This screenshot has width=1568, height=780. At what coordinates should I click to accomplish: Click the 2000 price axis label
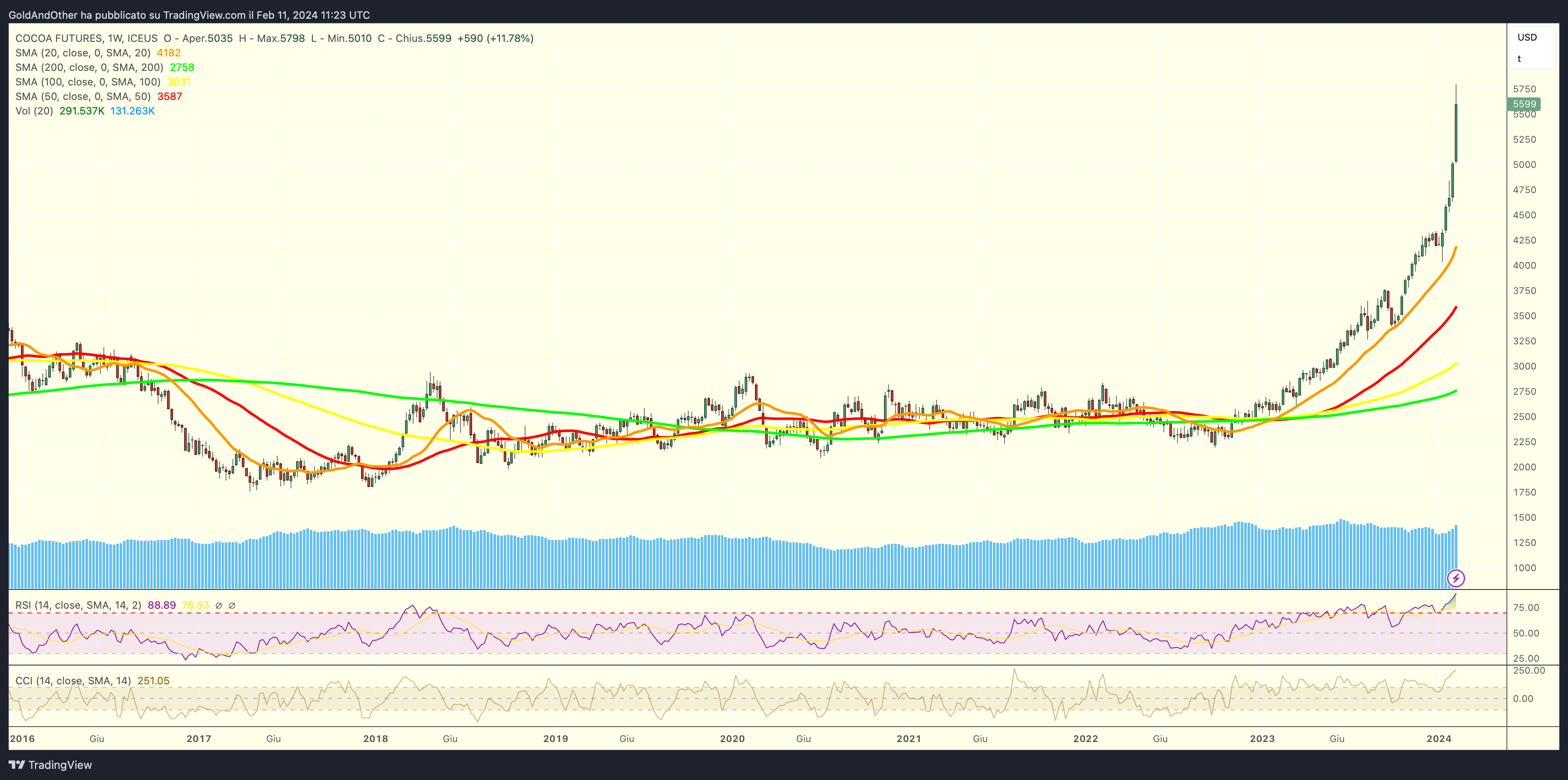pos(1524,467)
